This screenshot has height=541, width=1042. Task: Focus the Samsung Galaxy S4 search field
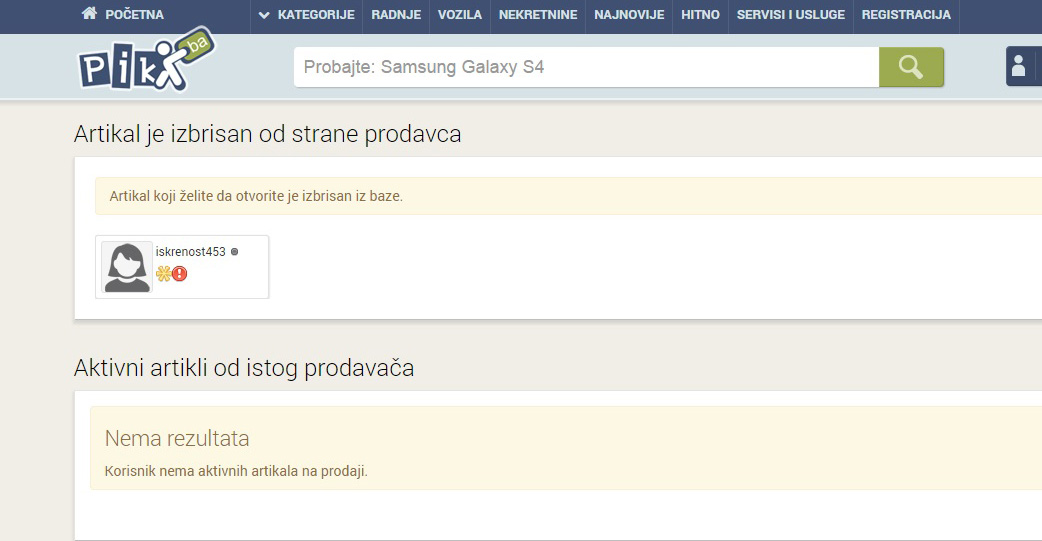coord(586,67)
